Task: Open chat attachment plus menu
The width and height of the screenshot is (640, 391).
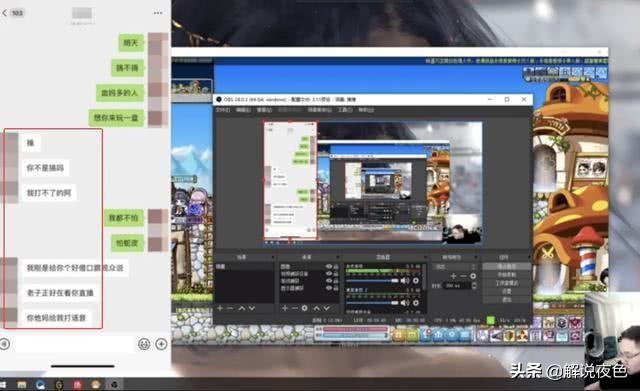Action: point(161,344)
